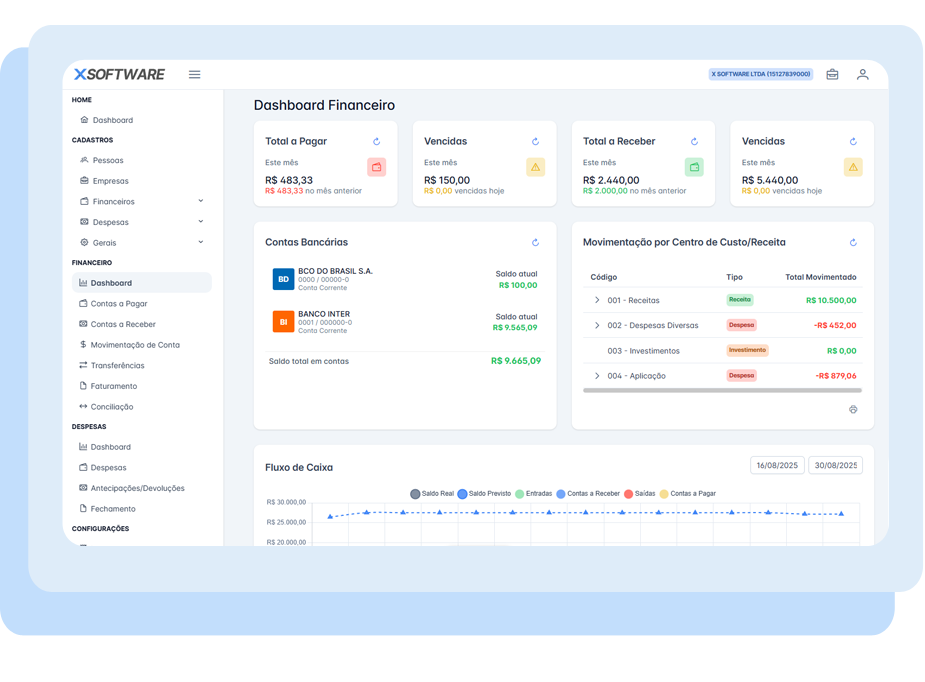Viewport: 925px width, 682px height.
Task: Click BCO DO BRASIL S.A. account row
Action: 405,279
